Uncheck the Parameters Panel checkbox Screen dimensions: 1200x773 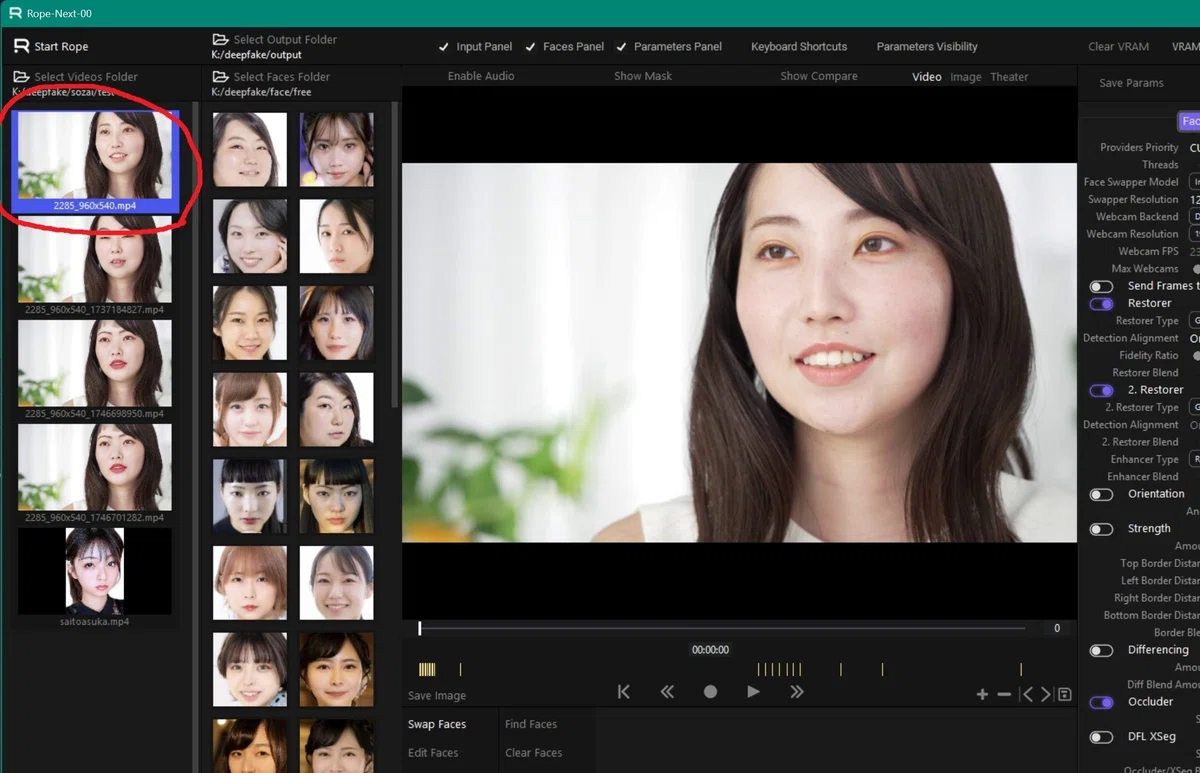point(622,47)
